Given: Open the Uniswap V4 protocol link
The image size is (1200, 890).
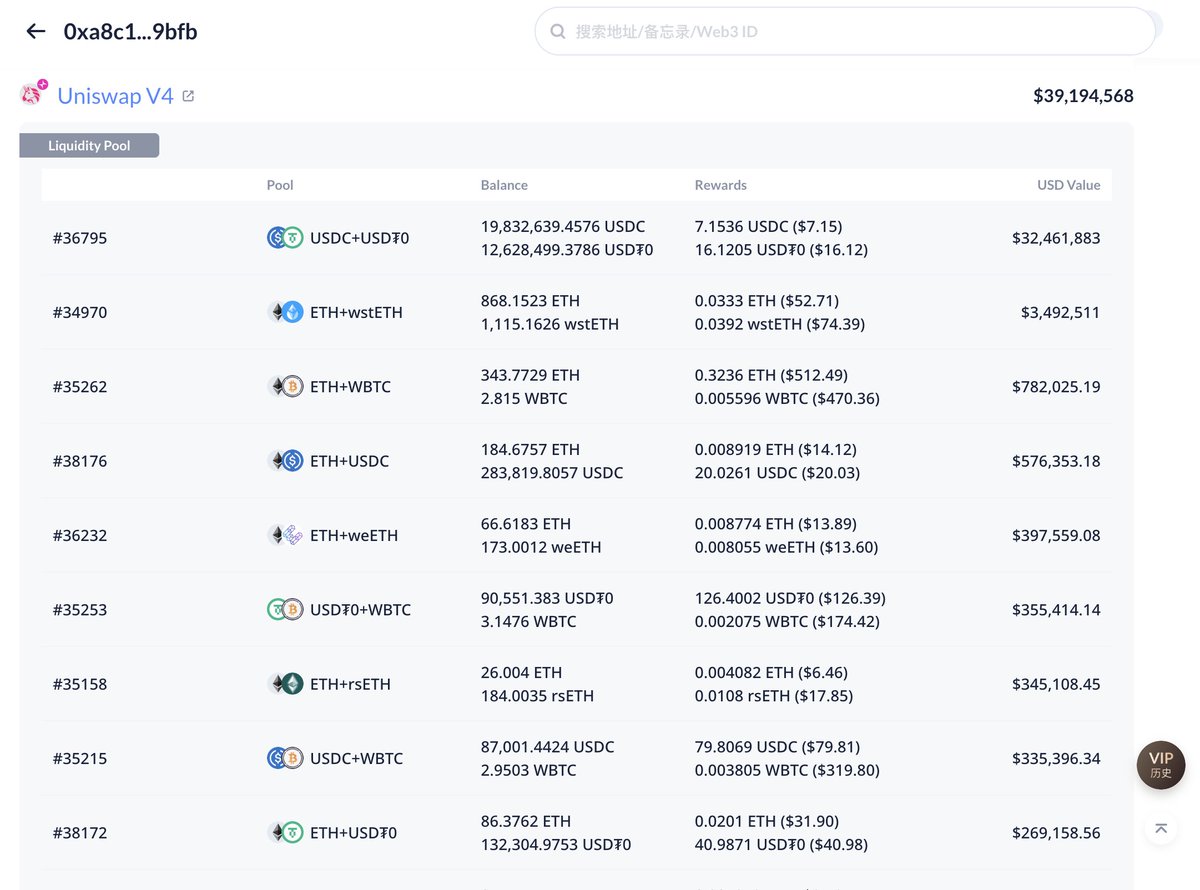Looking at the screenshot, I should [115, 96].
